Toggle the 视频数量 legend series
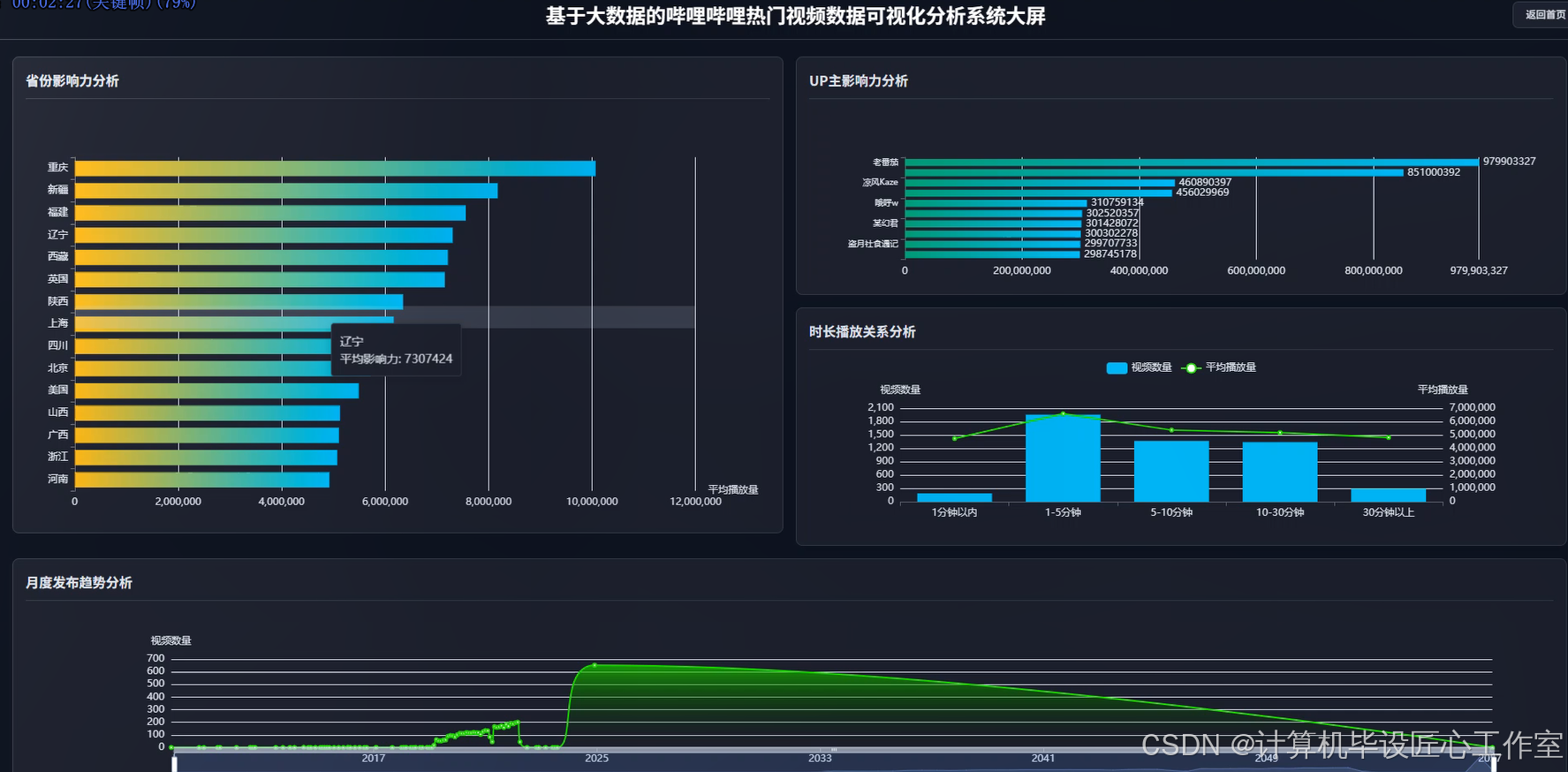 pyautogui.click(x=1139, y=367)
